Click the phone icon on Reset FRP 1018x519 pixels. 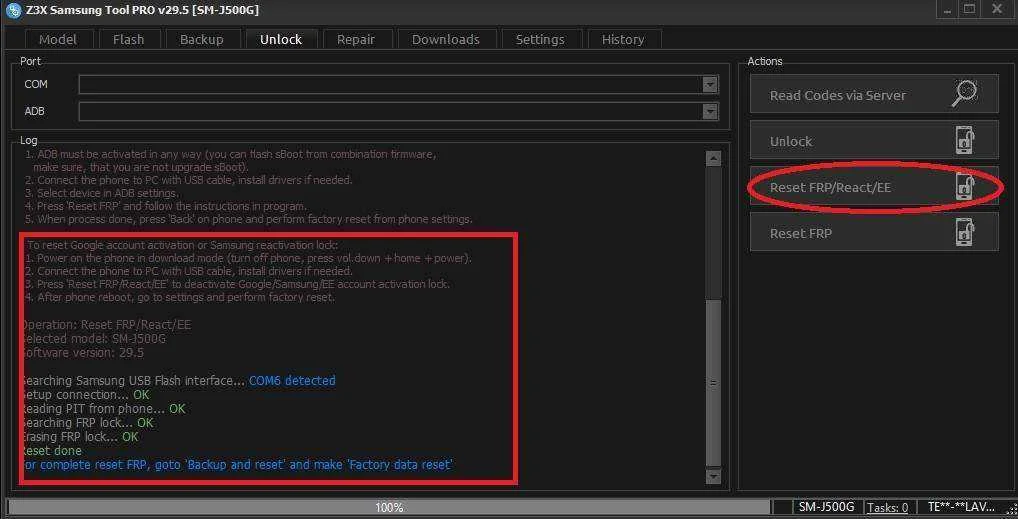pos(965,233)
